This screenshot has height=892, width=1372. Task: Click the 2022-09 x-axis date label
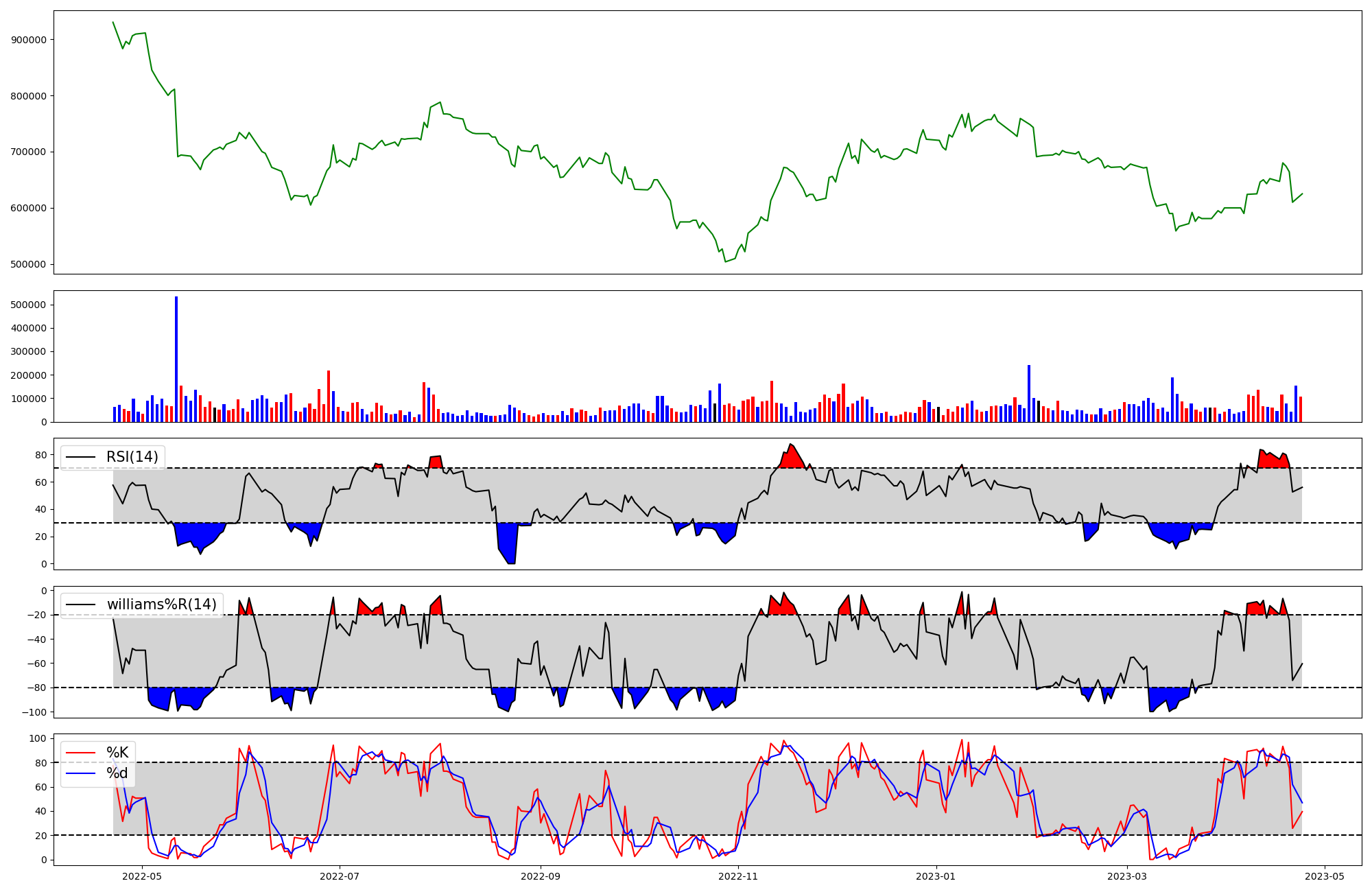point(541,876)
